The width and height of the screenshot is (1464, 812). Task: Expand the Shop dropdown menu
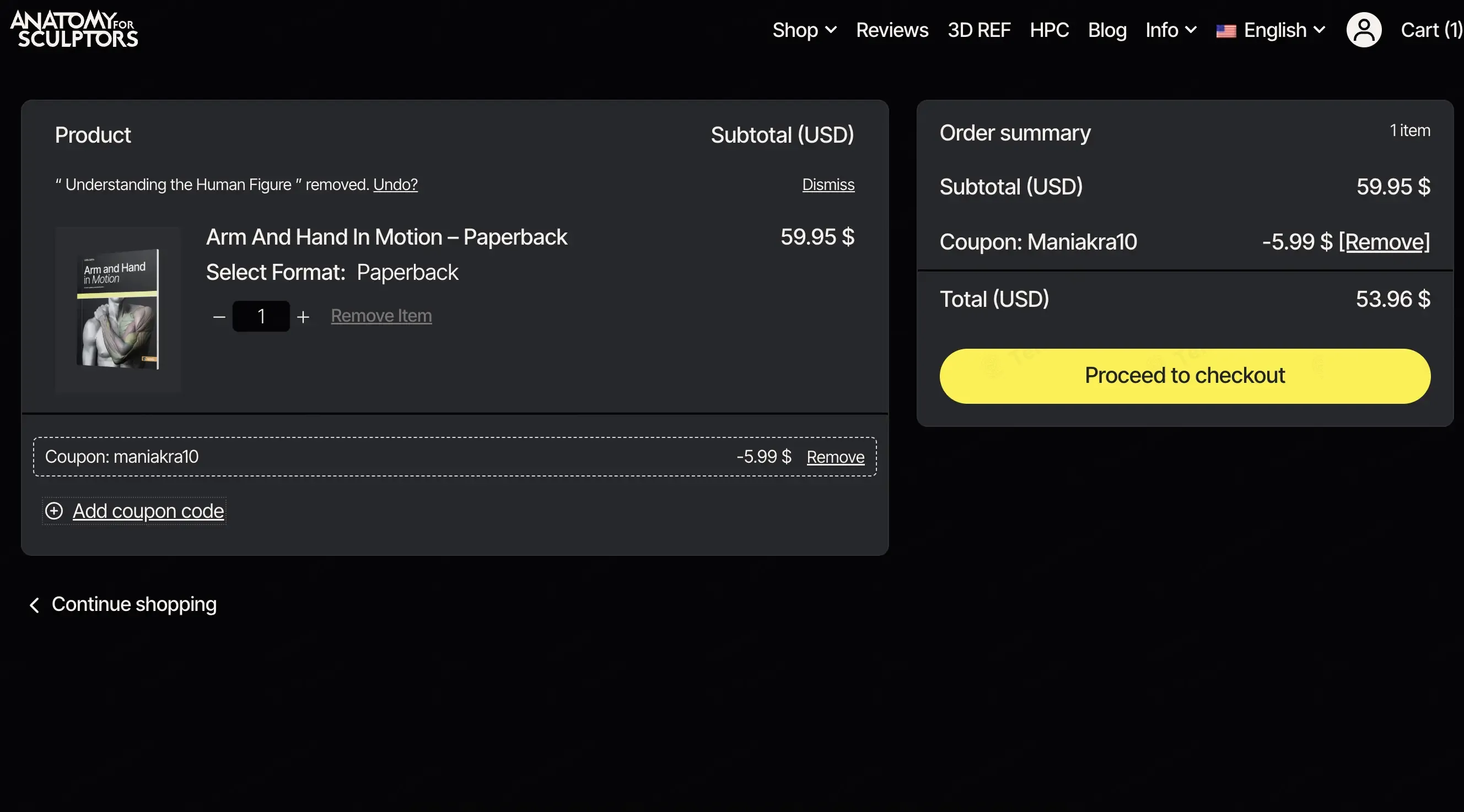(804, 30)
